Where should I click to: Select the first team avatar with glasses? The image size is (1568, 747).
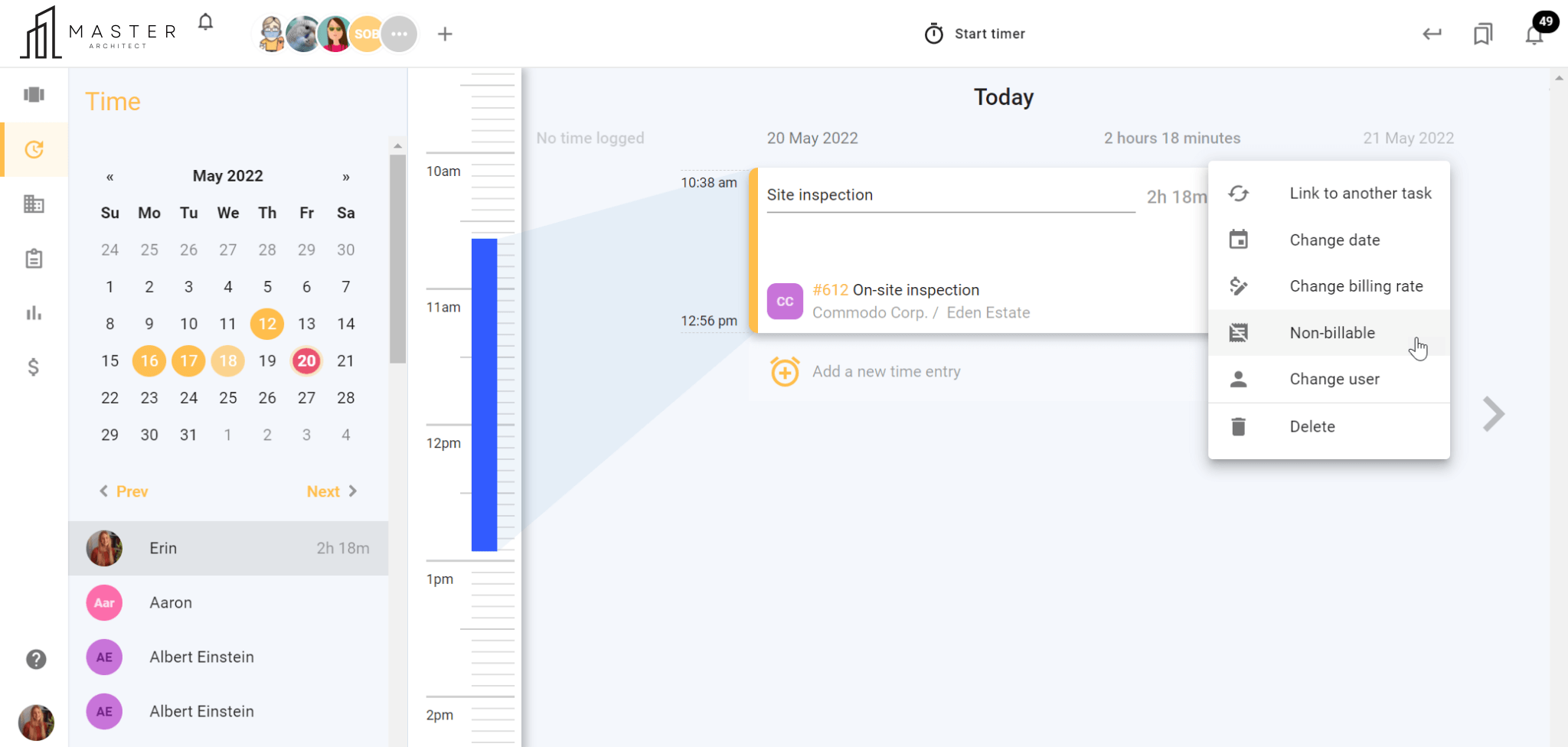click(271, 34)
